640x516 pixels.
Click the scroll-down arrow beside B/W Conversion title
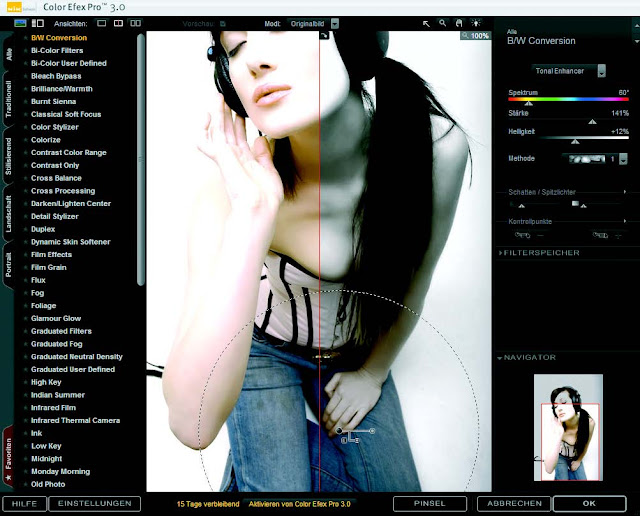point(637,41)
